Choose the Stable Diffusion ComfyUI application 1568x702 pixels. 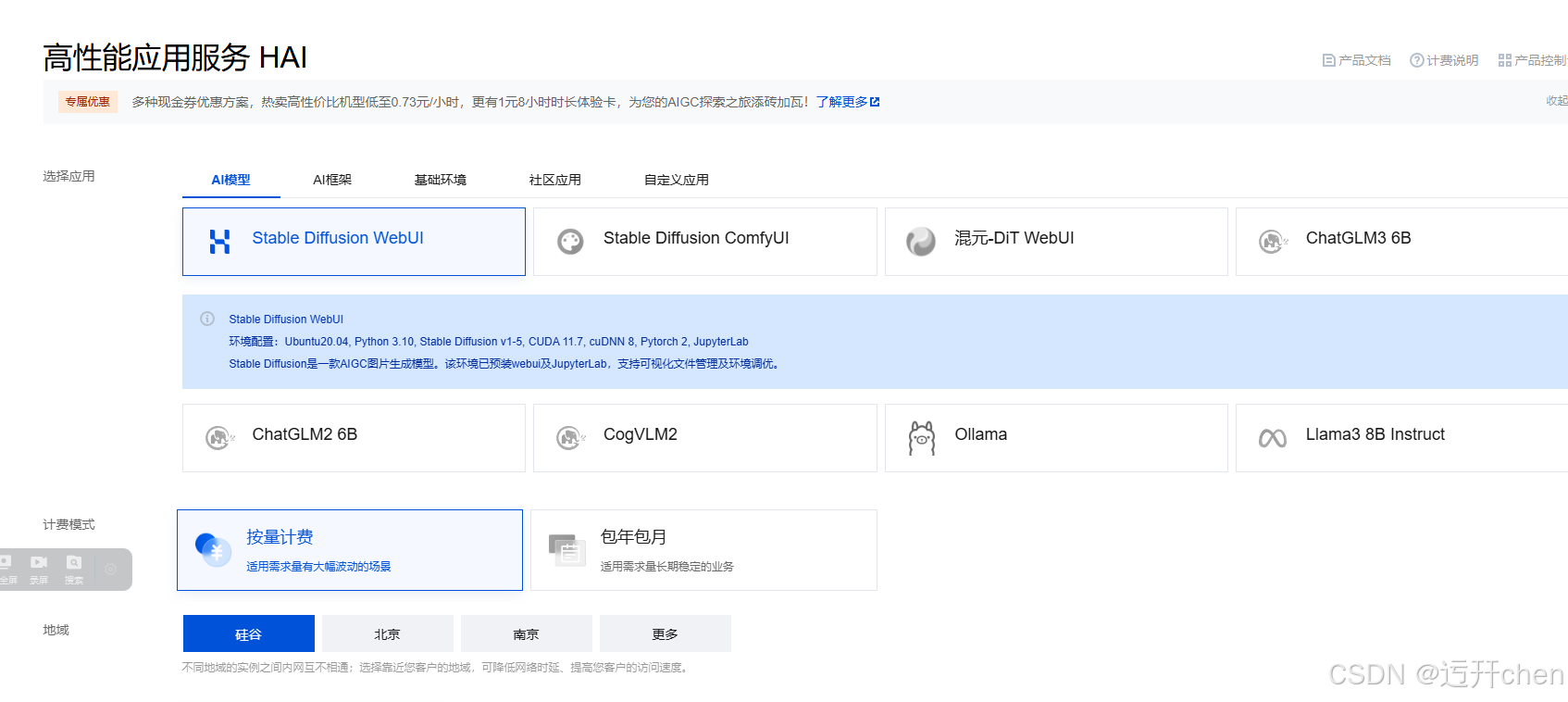(704, 242)
